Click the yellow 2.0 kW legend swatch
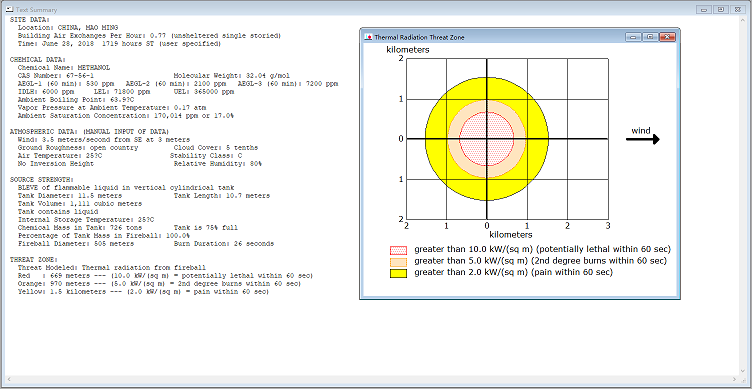This screenshot has height=389, width=752. 398,273
